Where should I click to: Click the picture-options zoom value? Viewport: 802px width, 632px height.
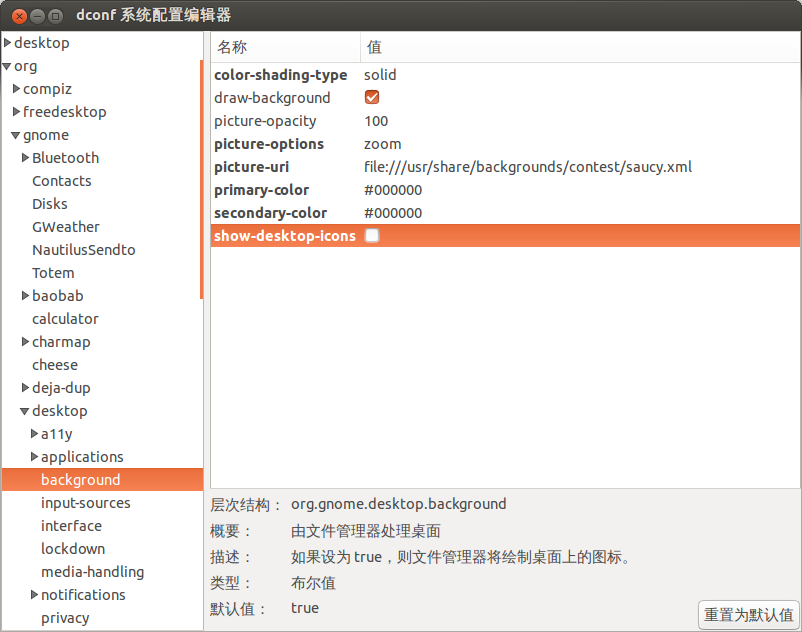pos(383,144)
